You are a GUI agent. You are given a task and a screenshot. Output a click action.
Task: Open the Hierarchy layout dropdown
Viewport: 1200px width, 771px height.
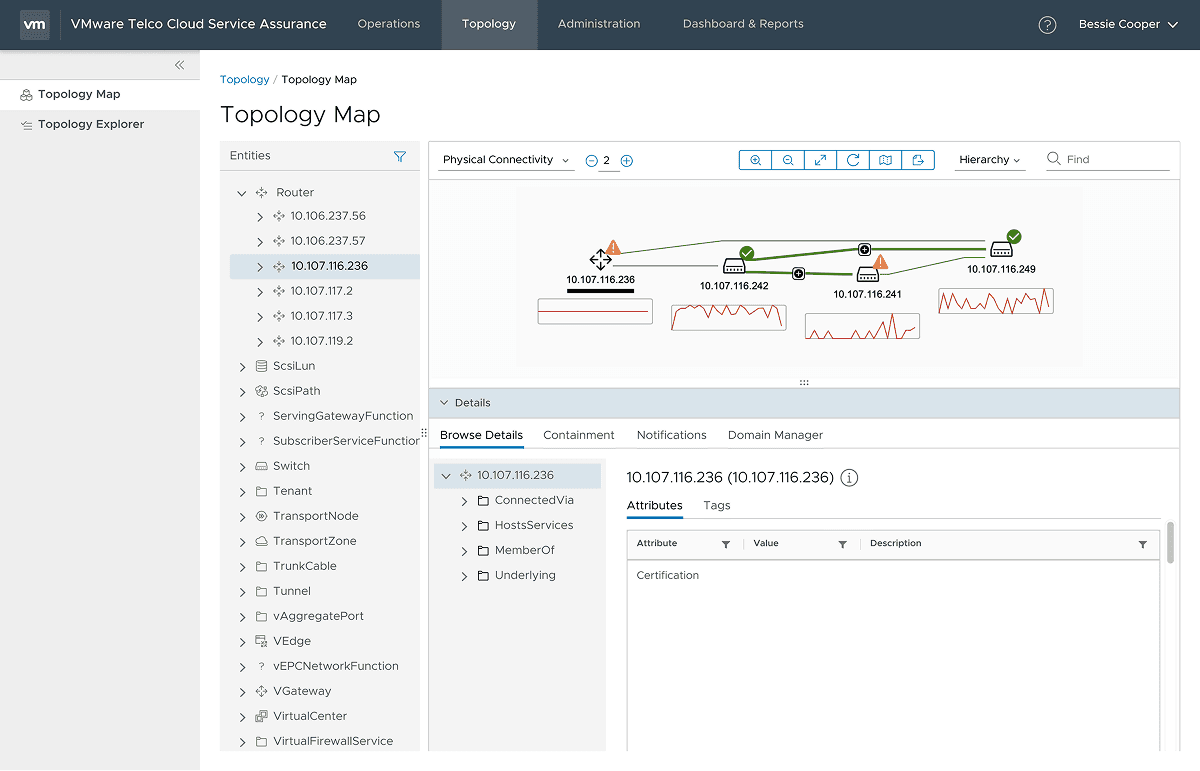coord(989,159)
